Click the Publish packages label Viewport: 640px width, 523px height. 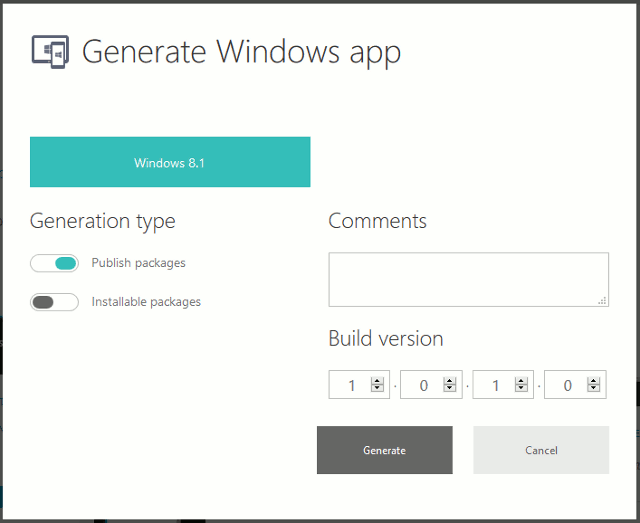pyautogui.click(x=138, y=263)
